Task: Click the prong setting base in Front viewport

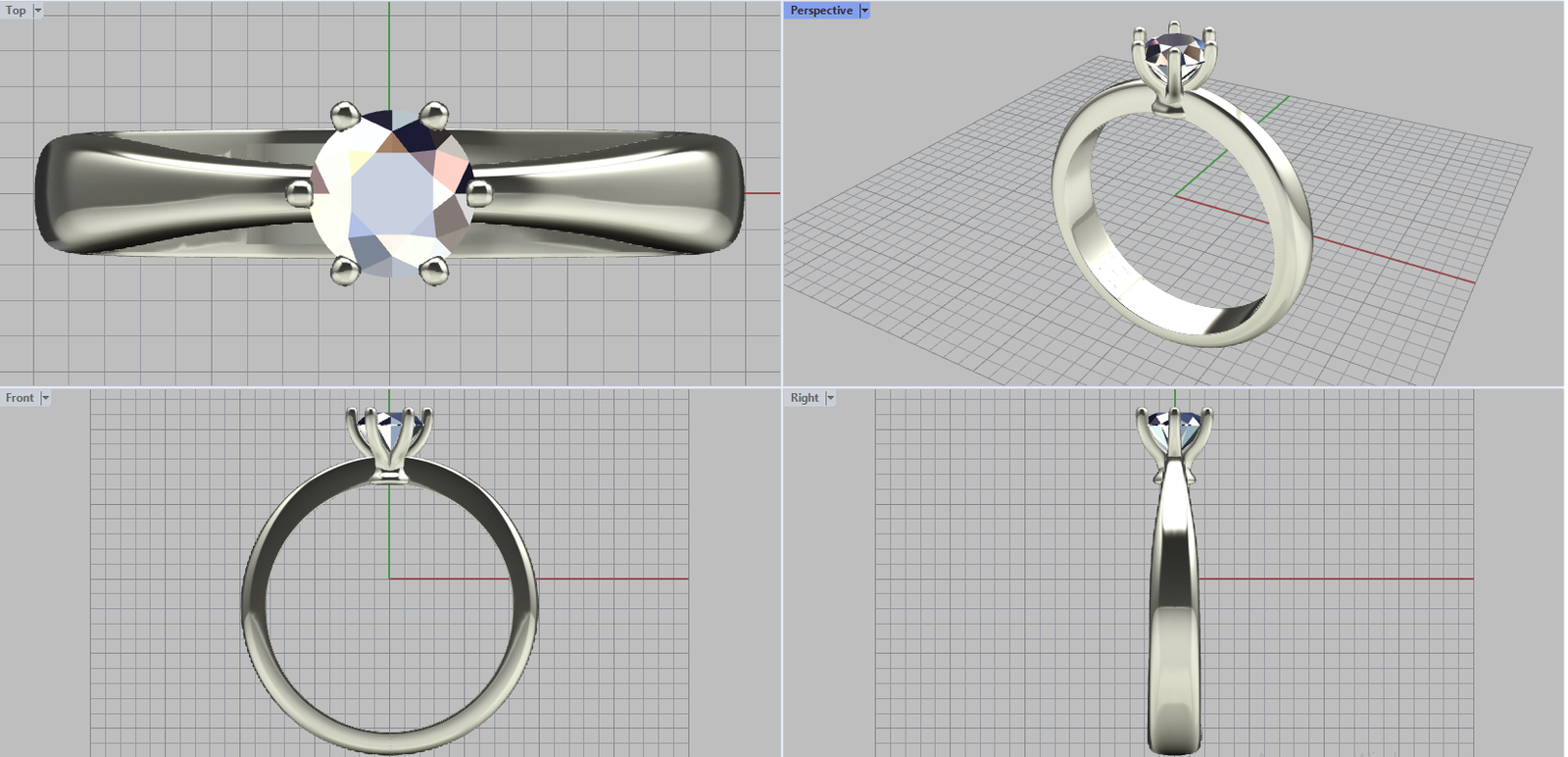Action: [389, 477]
